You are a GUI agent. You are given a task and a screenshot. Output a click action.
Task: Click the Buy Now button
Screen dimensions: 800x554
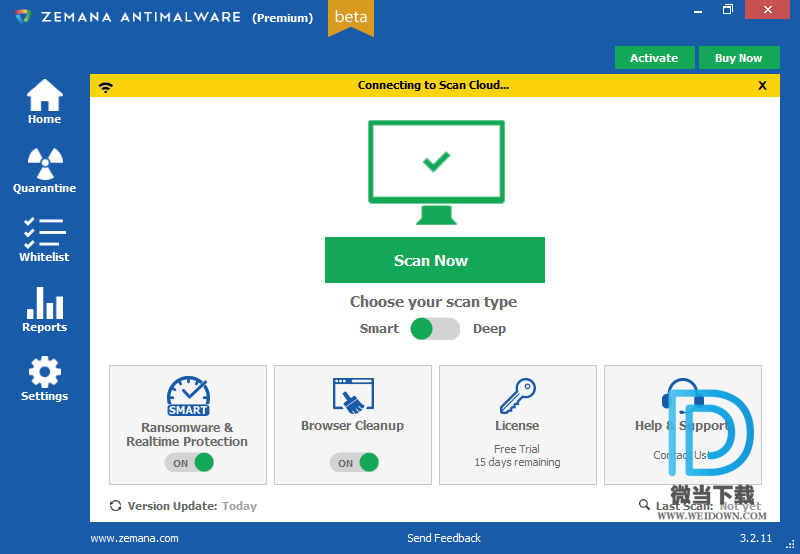point(739,58)
